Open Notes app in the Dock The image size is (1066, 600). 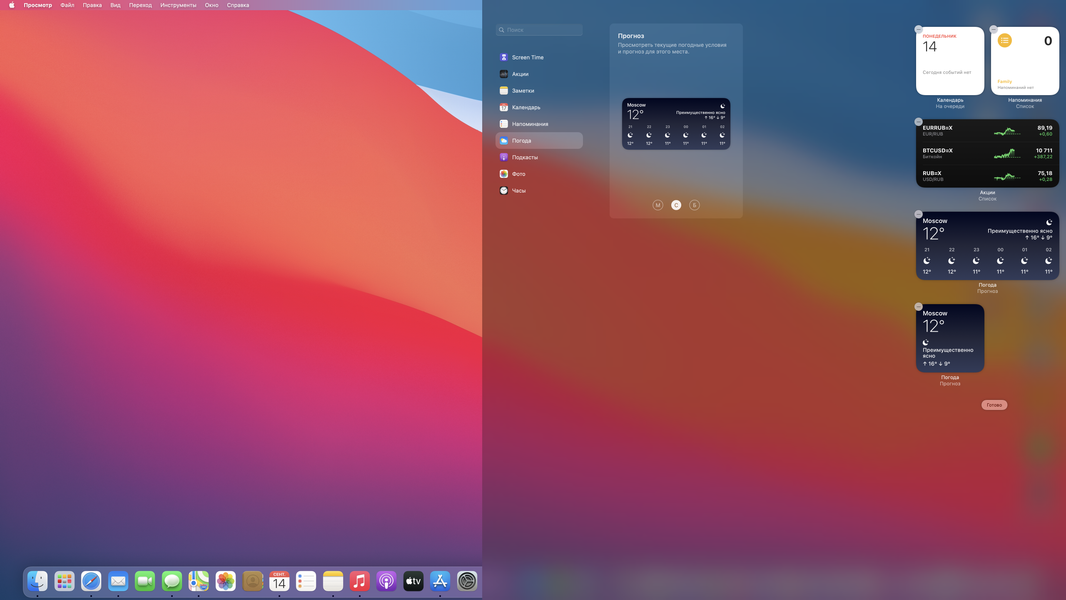coord(332,581)
